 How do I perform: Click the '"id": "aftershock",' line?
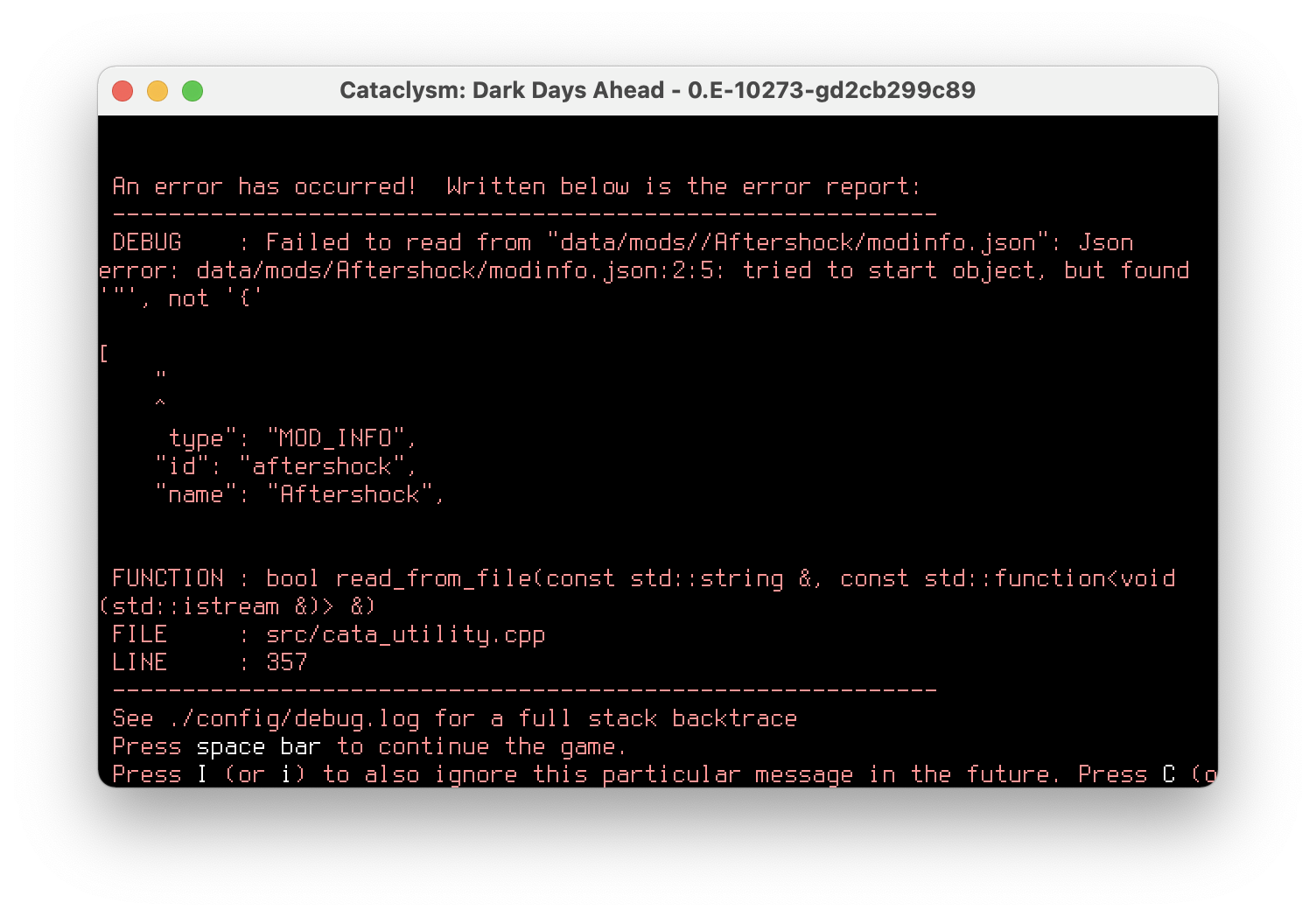pos(286,466)
